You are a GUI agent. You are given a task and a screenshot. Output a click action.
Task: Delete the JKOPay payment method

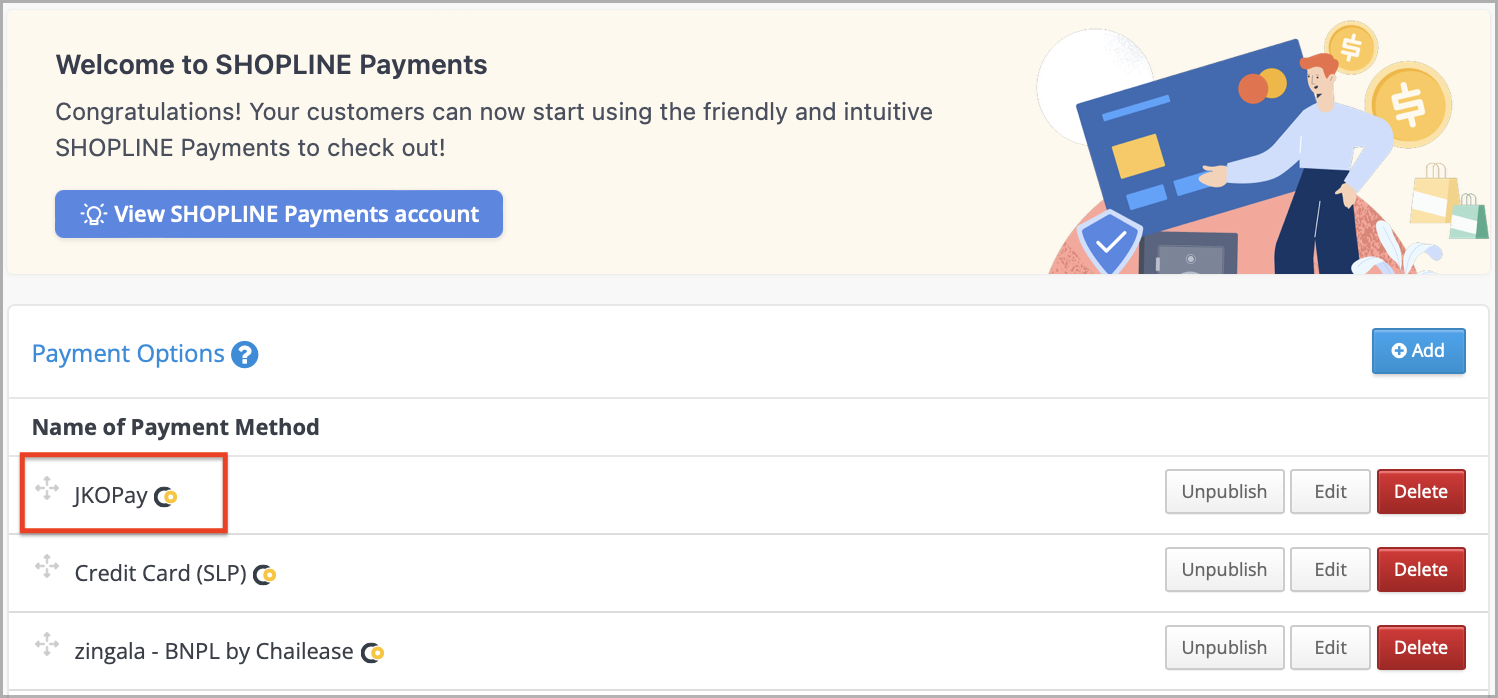(x=1421, y=492)
